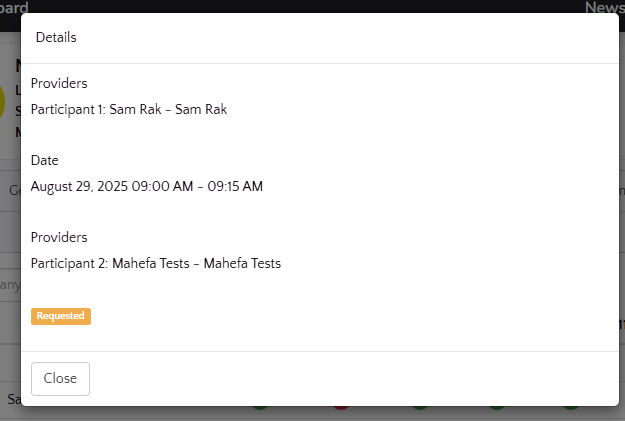Click the Date label
Image resolution: width=625 pixels, height=421 pixels.
[45, 160]
